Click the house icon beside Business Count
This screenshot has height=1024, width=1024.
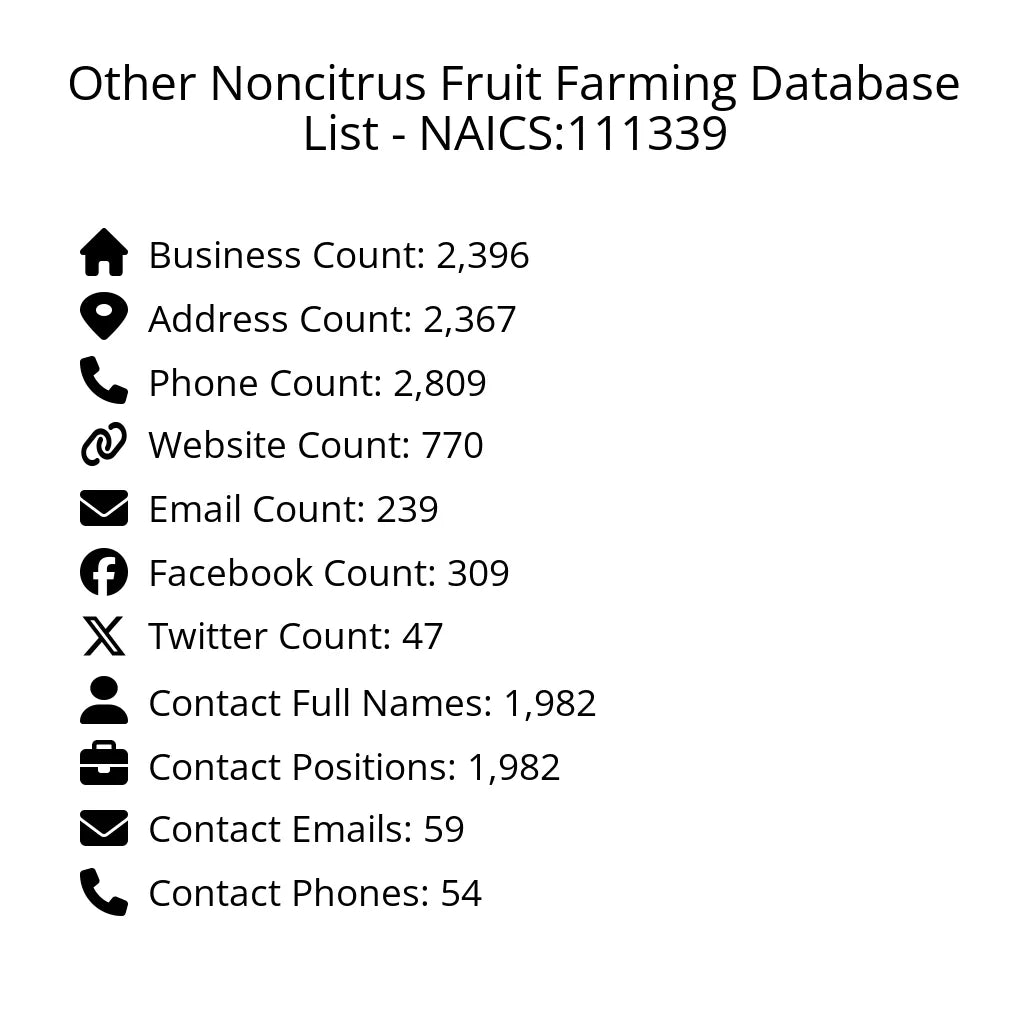coord(104,254)
